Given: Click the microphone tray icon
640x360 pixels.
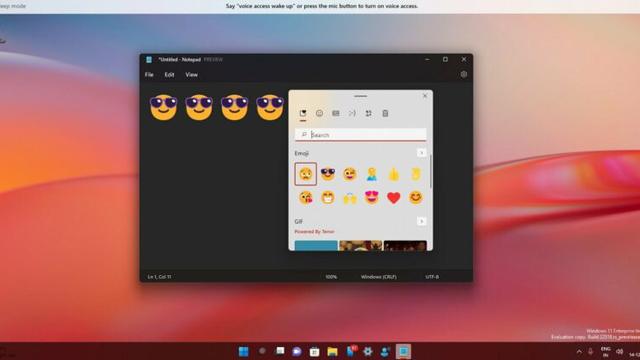Looking at the screenshot, I should 590,351.
